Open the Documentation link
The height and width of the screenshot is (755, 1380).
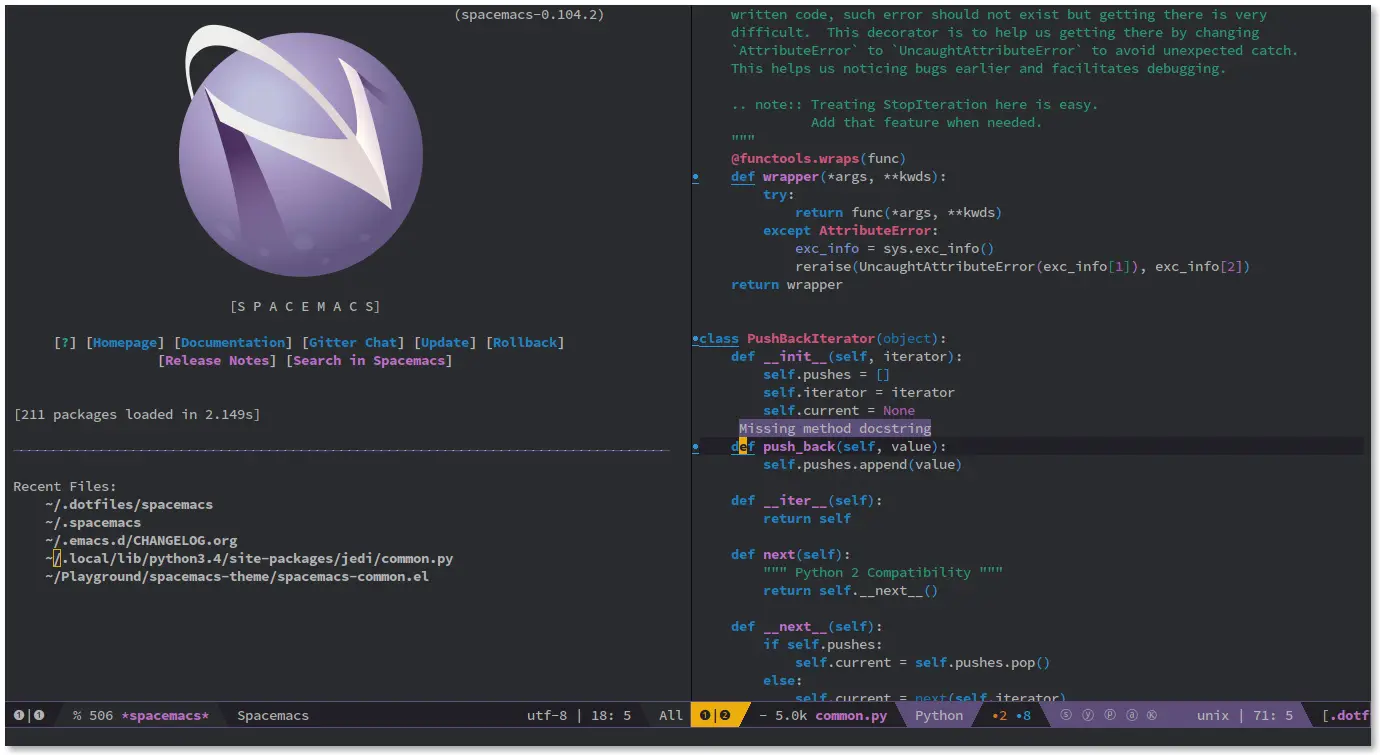pyautogui.click(x=234, y=342)
